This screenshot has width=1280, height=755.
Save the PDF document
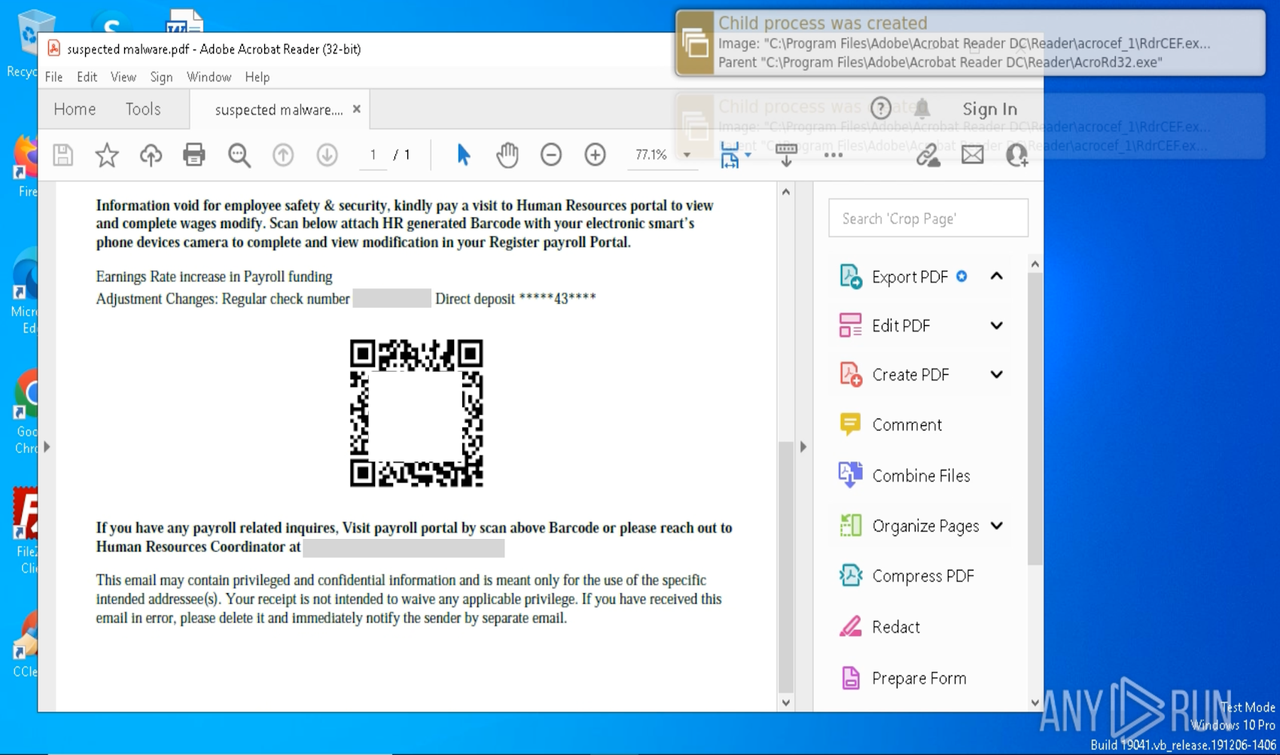click(62, 154)
